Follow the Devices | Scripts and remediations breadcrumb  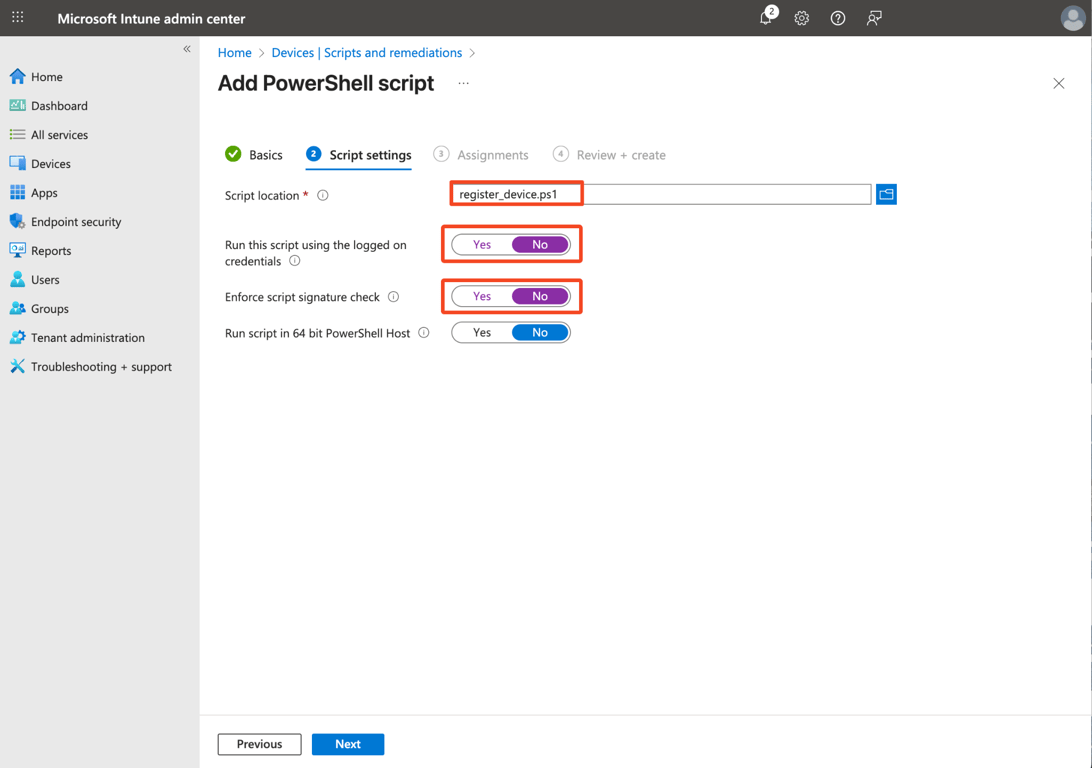(366, 53)
